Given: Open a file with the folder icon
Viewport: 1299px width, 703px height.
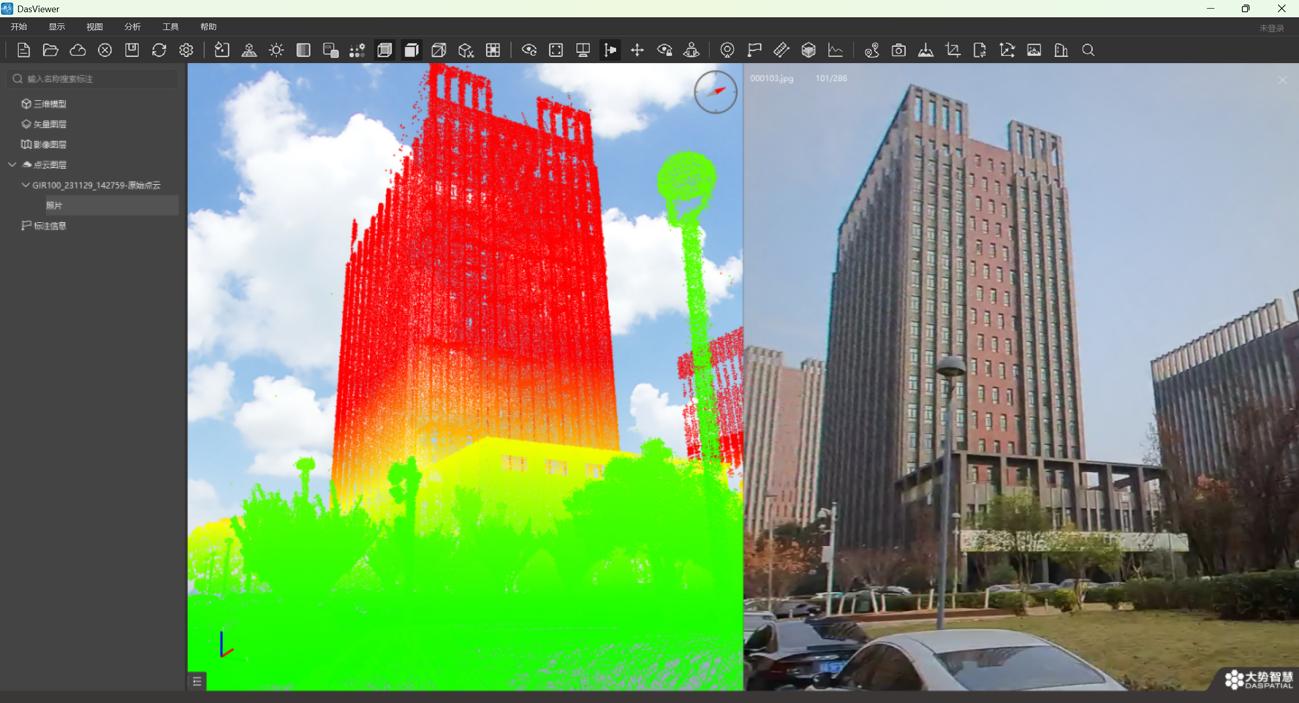Looking at the screenshot, I should 50,50.
